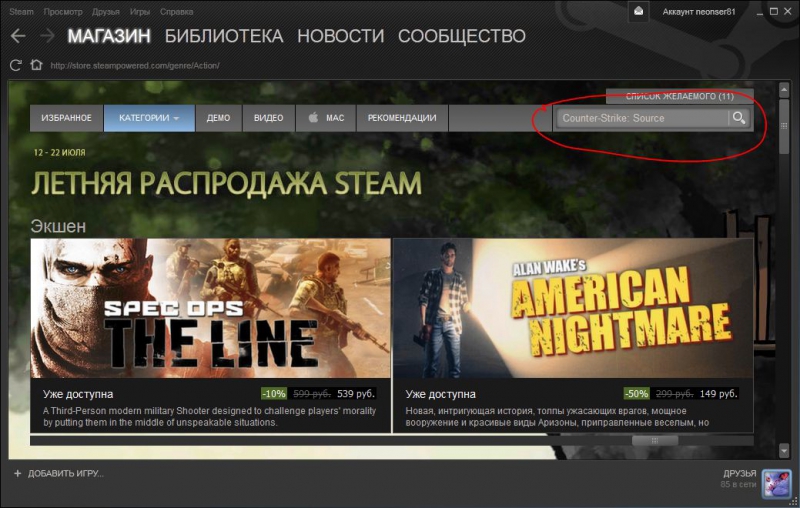
Task: Open the Друзья menu
Action: point(105,12)
